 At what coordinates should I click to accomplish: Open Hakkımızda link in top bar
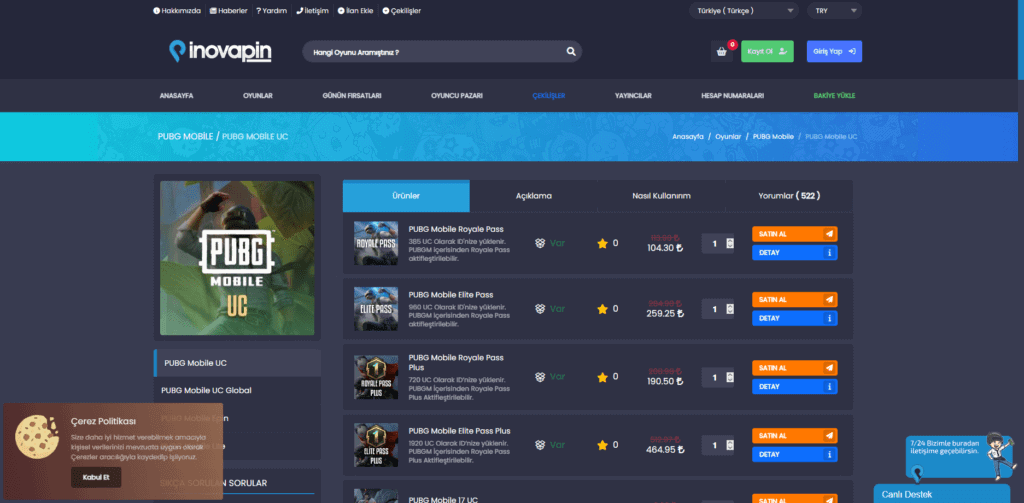pyautogui.click(x=177, y=10)
